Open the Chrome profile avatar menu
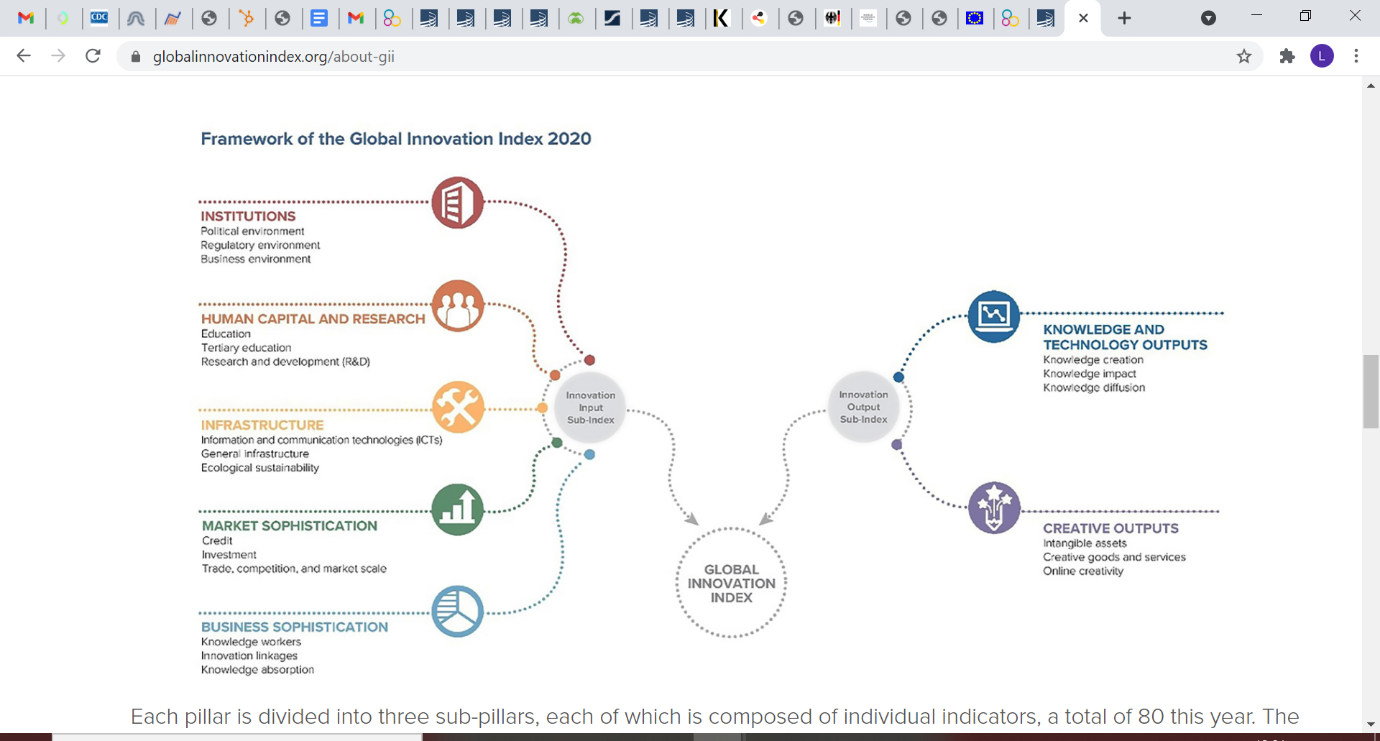Viewport: 1380px width, 741px height. pyautogui.click(x=1322, y=57)
